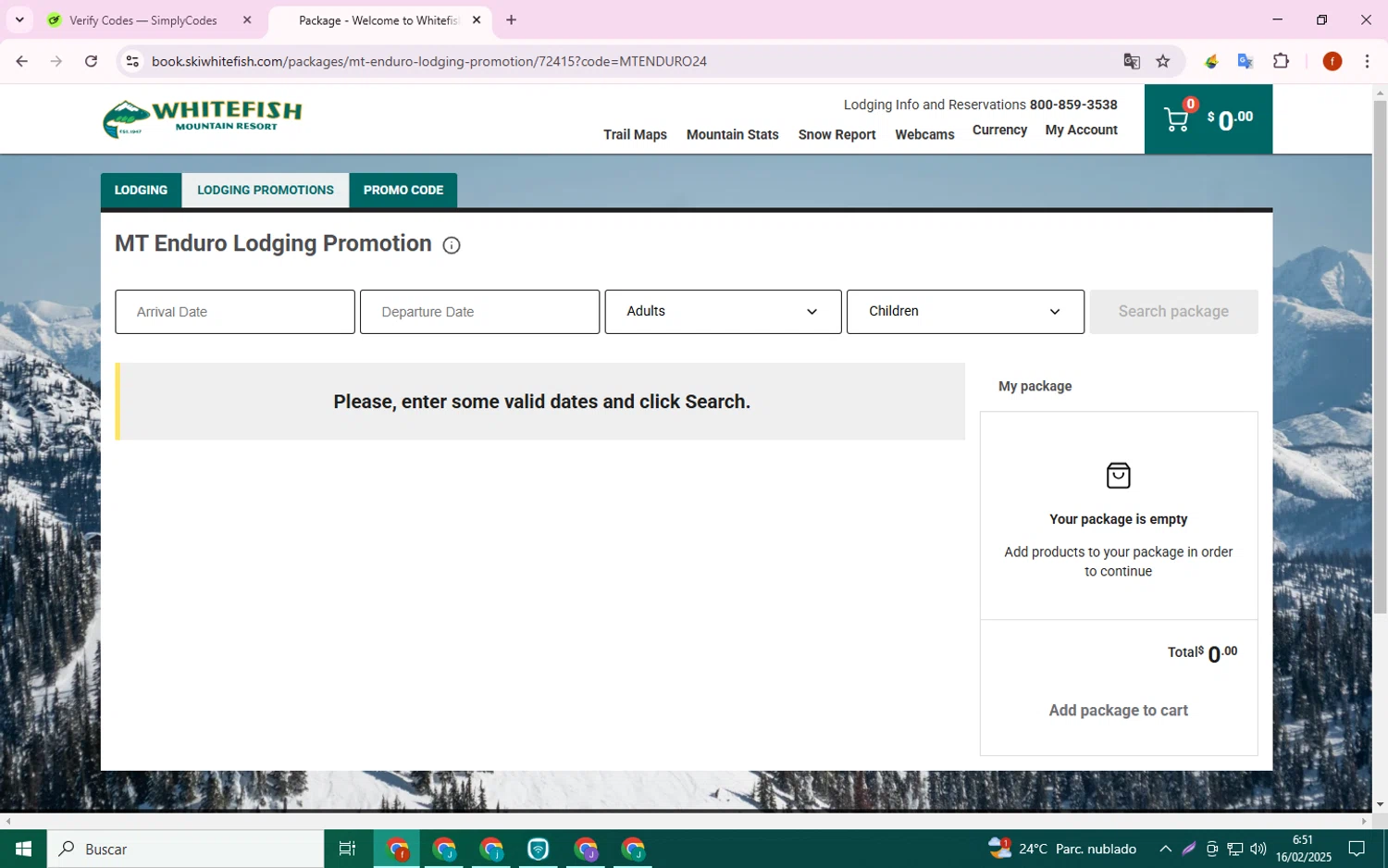This screenshot has width=1388, height=868.
Task: Select the Package - Welcome to Whitefish tab
Action: [x=380, y=19]
